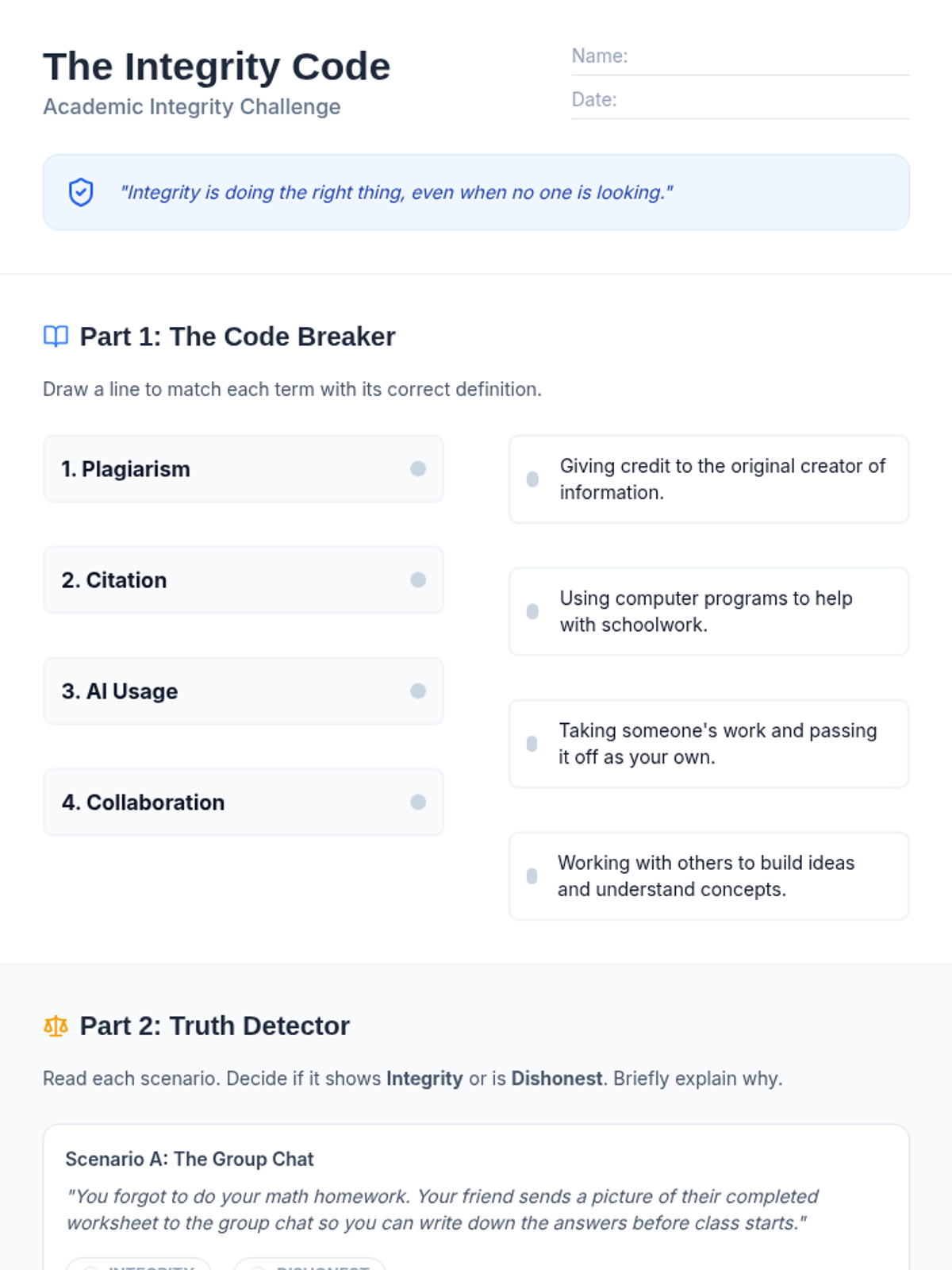Click the dot beside "Taking someone's work" definition

(532, 744)
